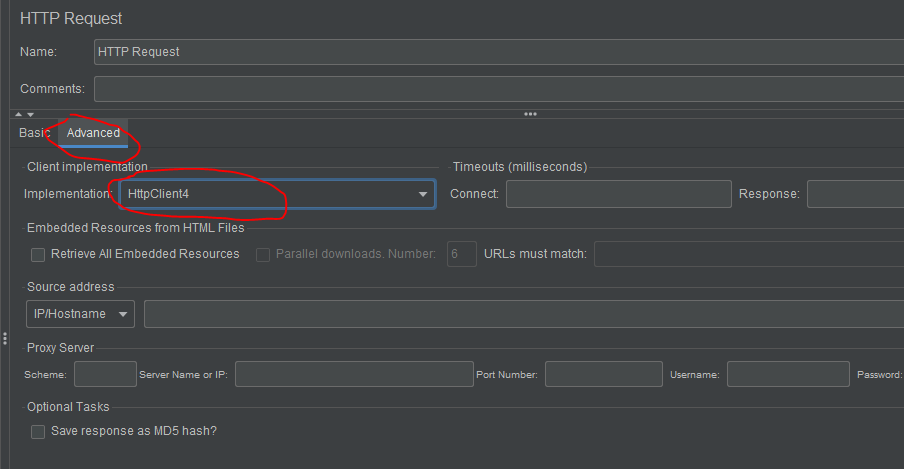
Task: Toggle the Parallel downloads checkbox
Action: pos(263,254)
